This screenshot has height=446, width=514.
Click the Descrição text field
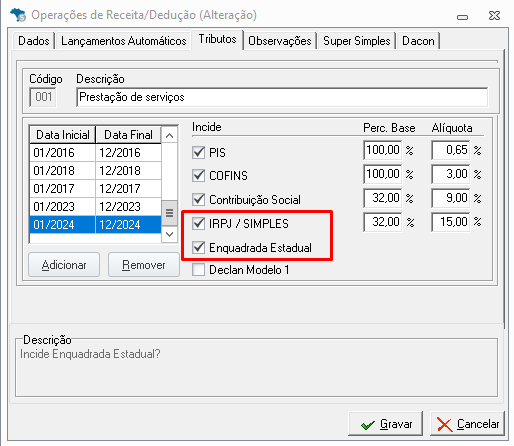tap(282, 97)
